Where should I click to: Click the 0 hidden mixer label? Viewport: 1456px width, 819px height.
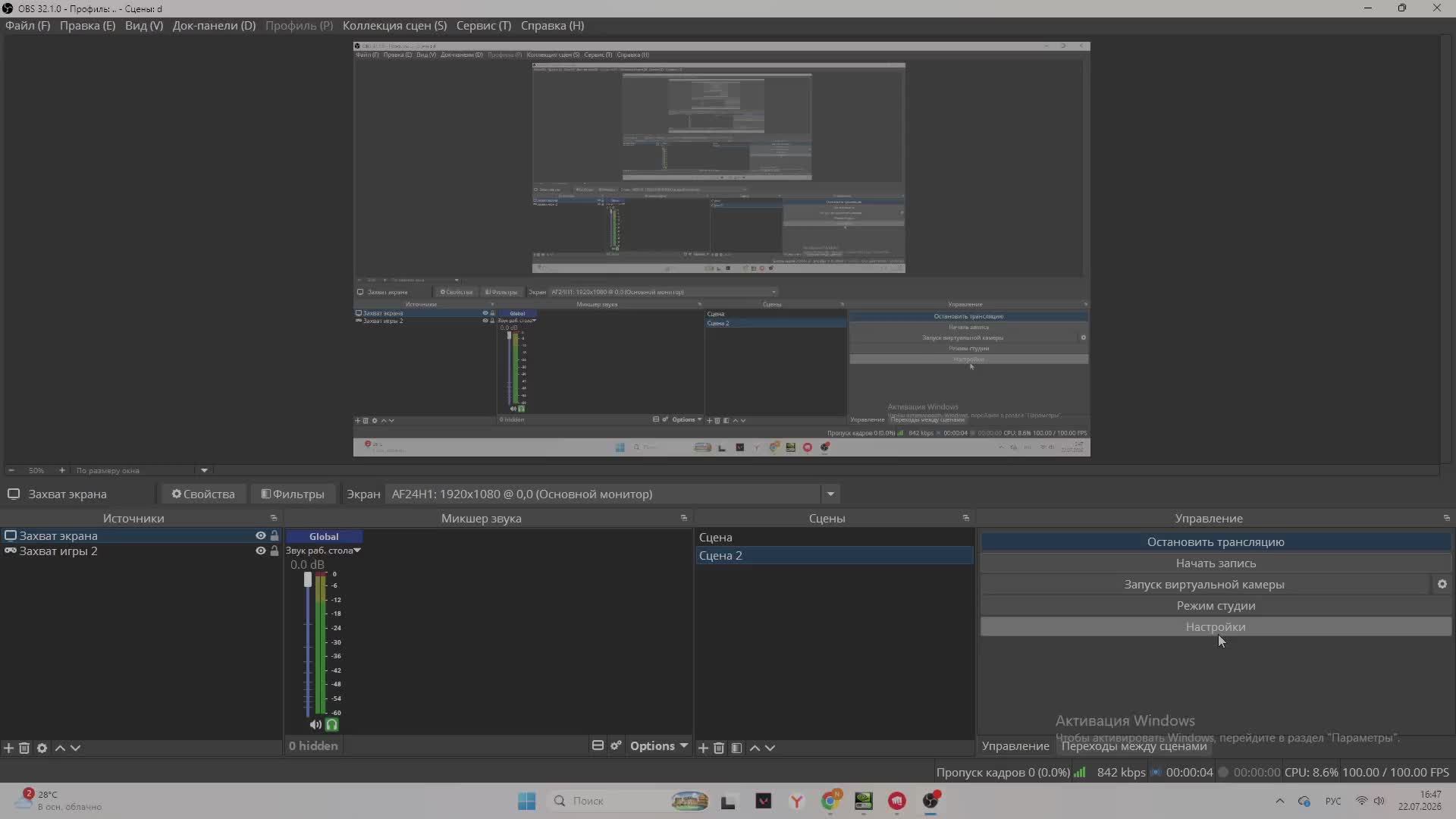313,745
